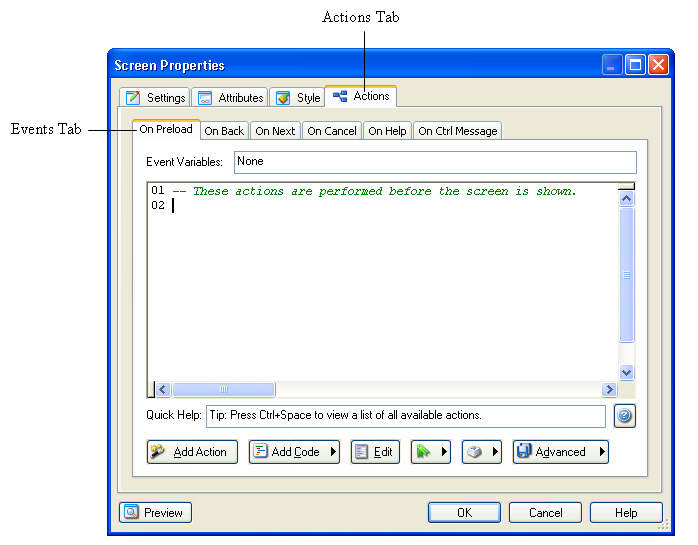
Task: Open the Add Code dropdown button
Action: 294,452
